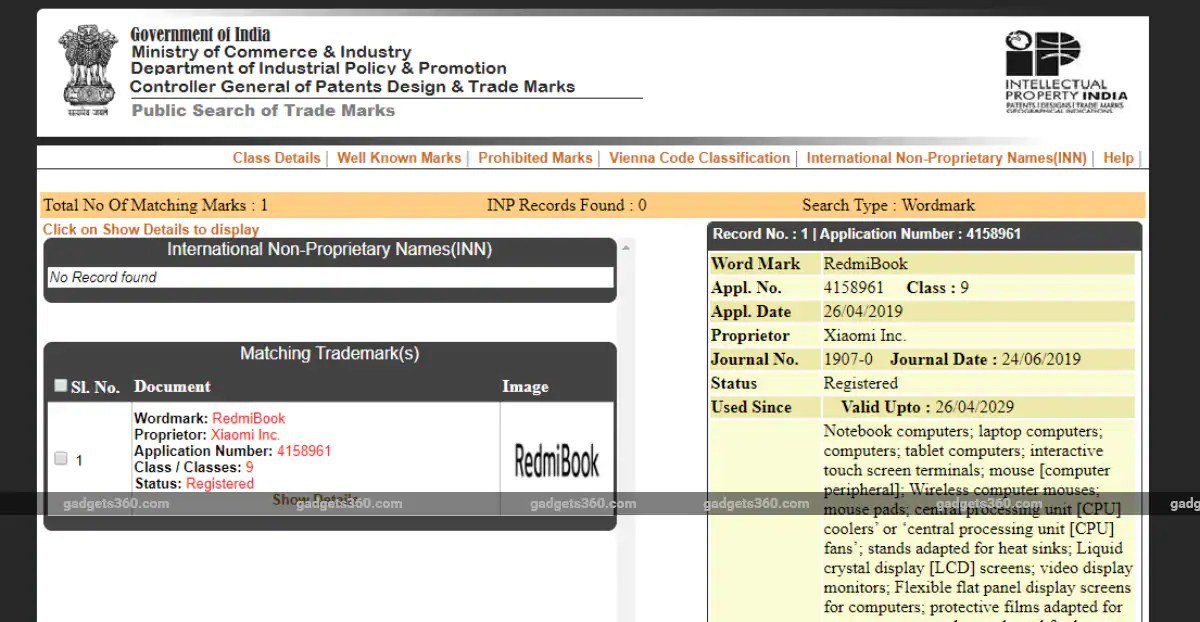The height and width of the screenshot is (622, 1200).
Task: Click the Document column header
Action: click(x=172, y=386)
